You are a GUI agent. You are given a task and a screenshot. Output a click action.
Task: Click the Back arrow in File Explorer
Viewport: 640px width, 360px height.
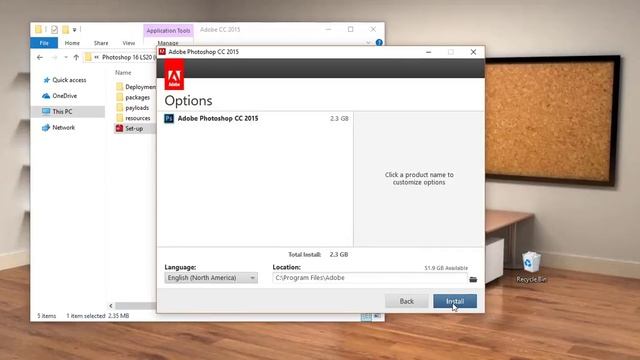[40, 58]
